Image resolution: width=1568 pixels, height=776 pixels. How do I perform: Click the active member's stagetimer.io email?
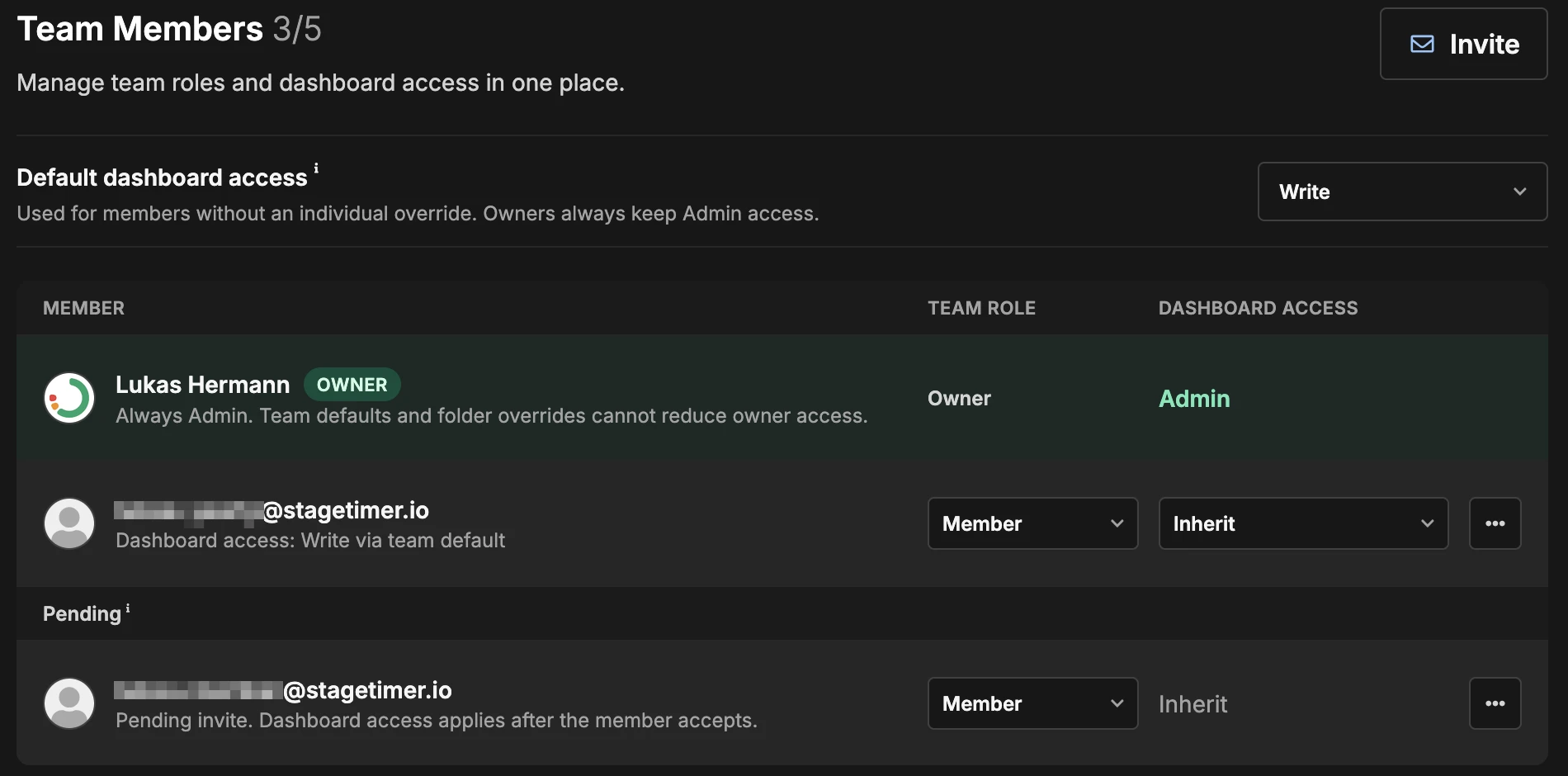272,511
